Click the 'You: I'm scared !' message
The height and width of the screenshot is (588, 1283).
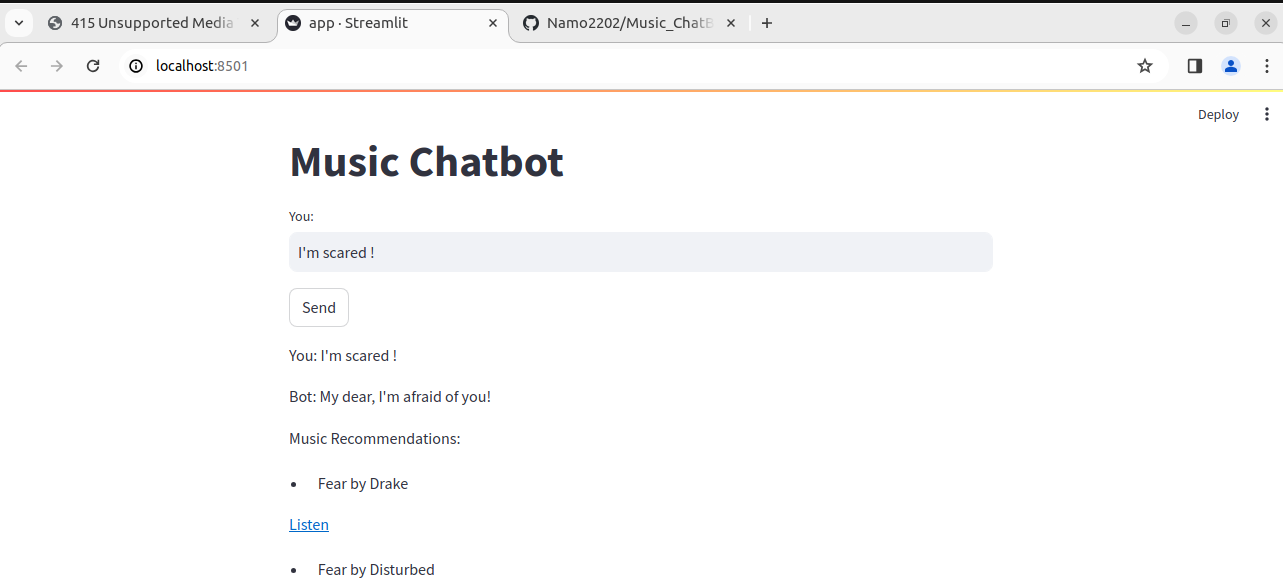[x=343, y=356]
